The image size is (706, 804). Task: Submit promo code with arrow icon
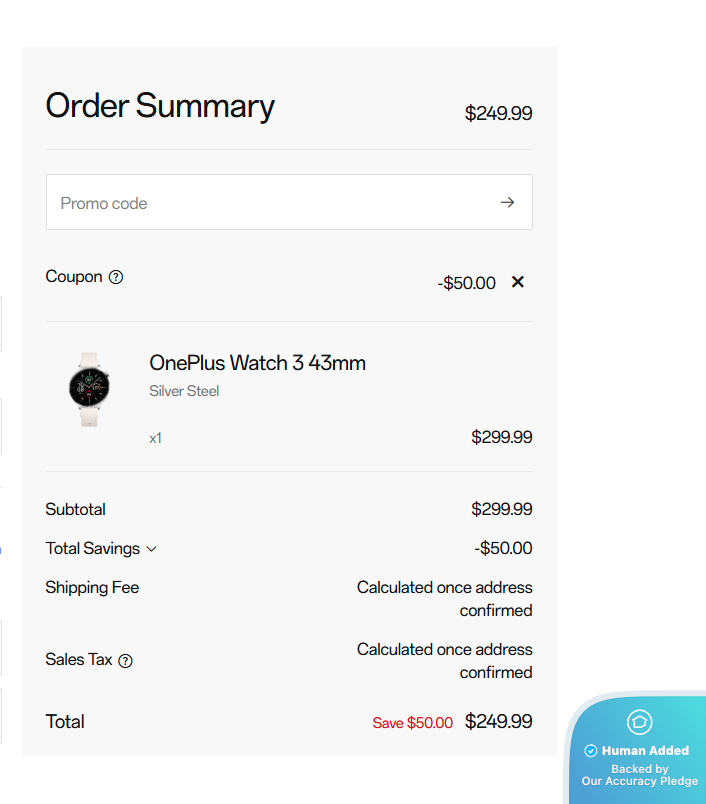(x=508, y=203)
